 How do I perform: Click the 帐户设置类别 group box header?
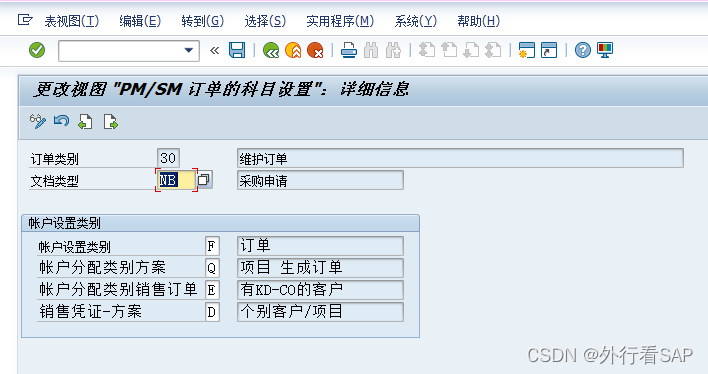click(x=220, y=223)
